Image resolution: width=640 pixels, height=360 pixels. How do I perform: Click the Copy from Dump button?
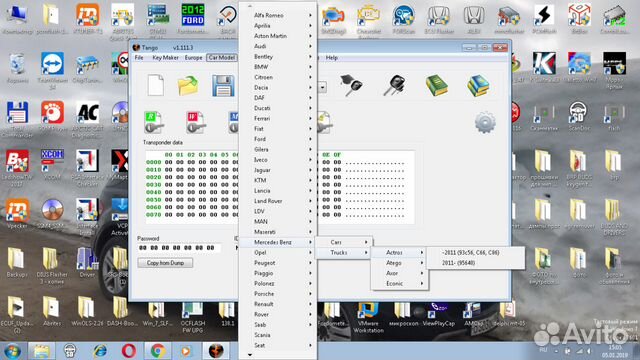[165, 263]
